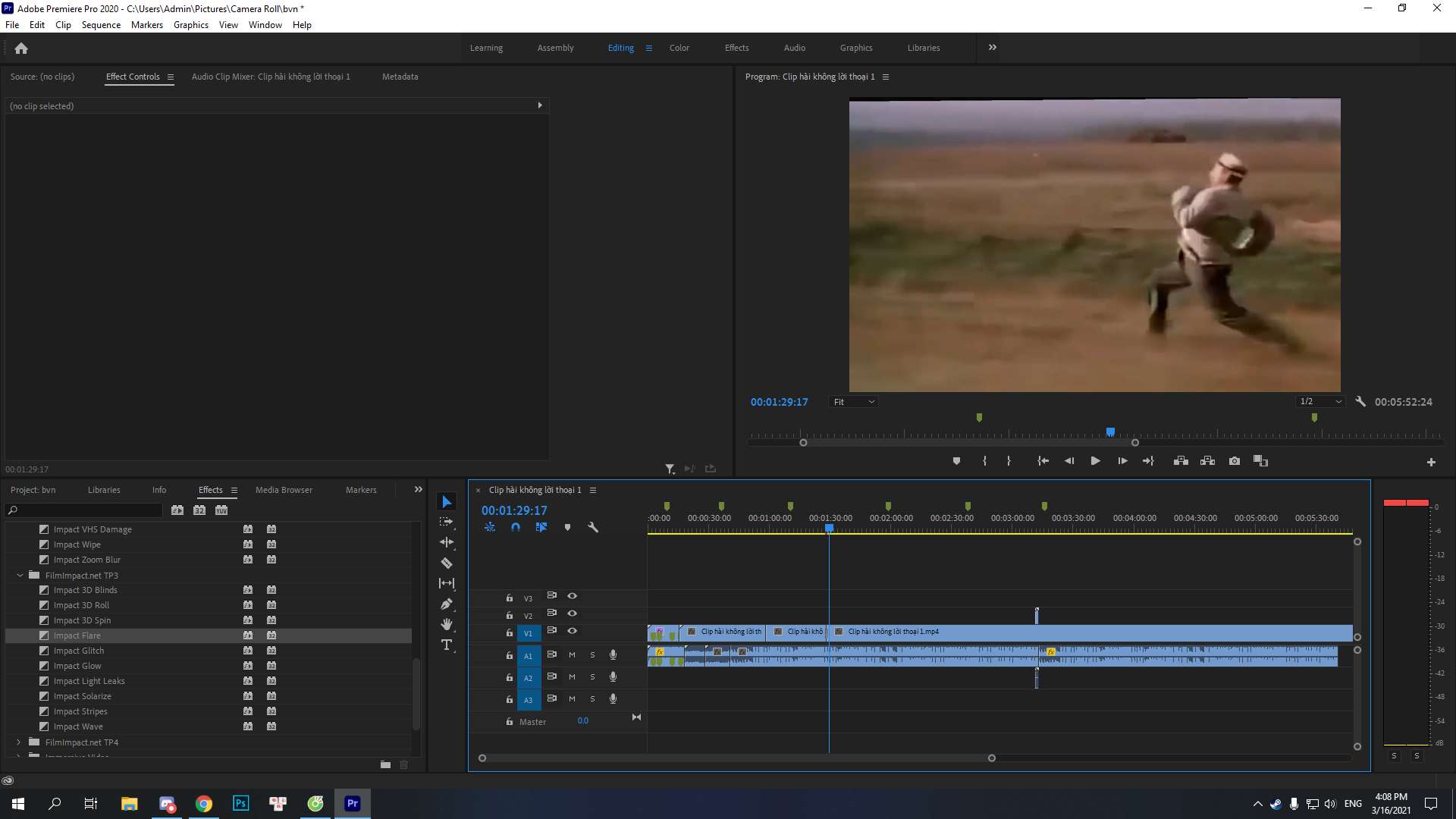This screenshot has height=819, width=1456.
Task: Switch to Metadata tab
Action: pos(400,77)
